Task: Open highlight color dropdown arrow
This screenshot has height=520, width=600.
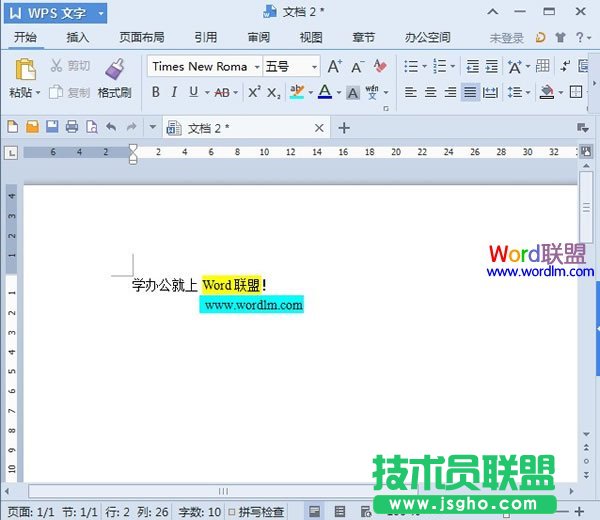Action: [311, 93]
